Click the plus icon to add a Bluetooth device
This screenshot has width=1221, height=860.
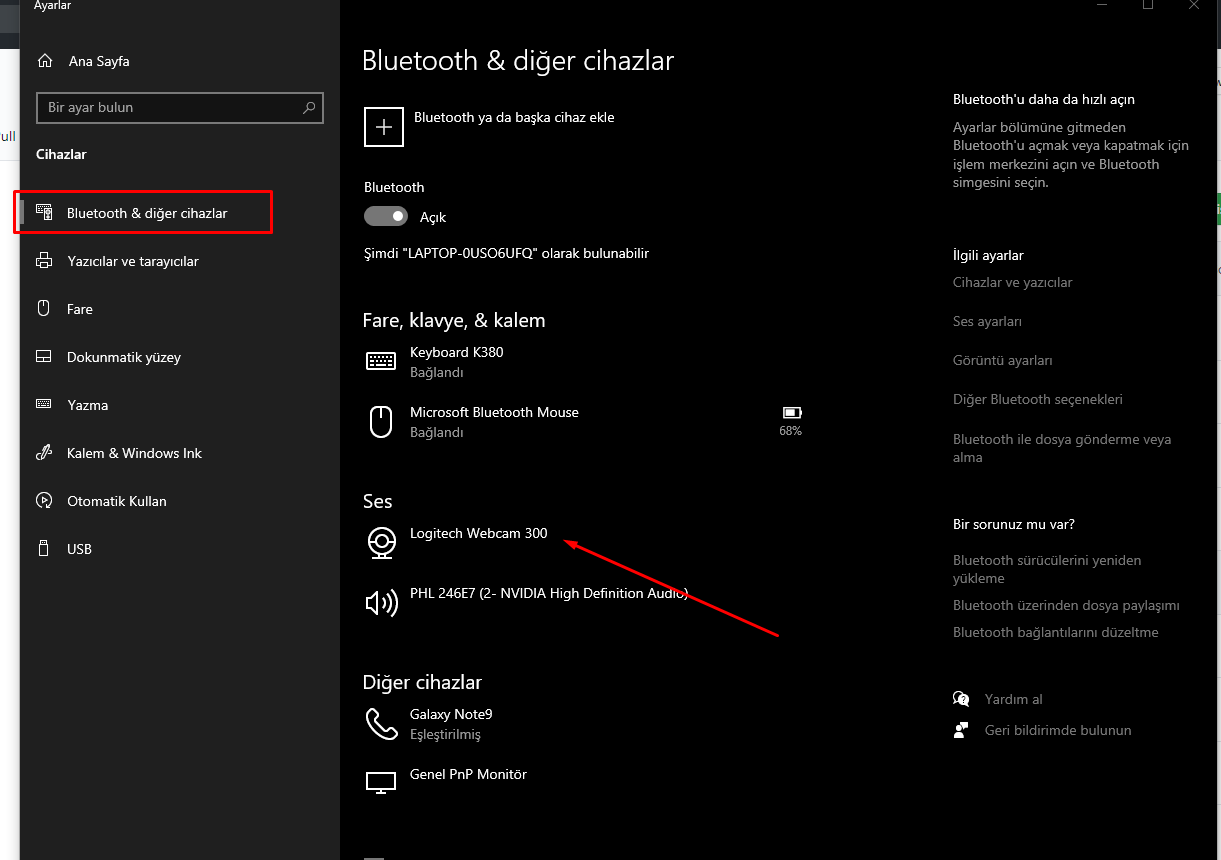pyautogui.click(x=384, y=127)
